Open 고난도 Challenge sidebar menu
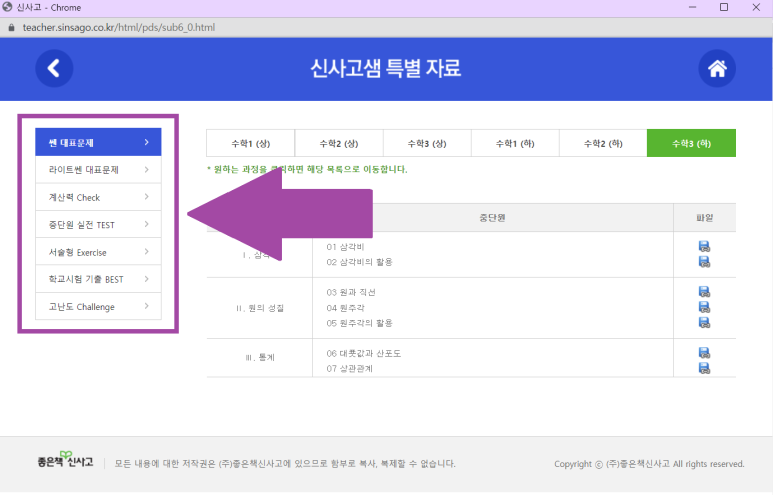Image resolution: width=773 pixels, height=495 pixels. [x=98, y=306]
